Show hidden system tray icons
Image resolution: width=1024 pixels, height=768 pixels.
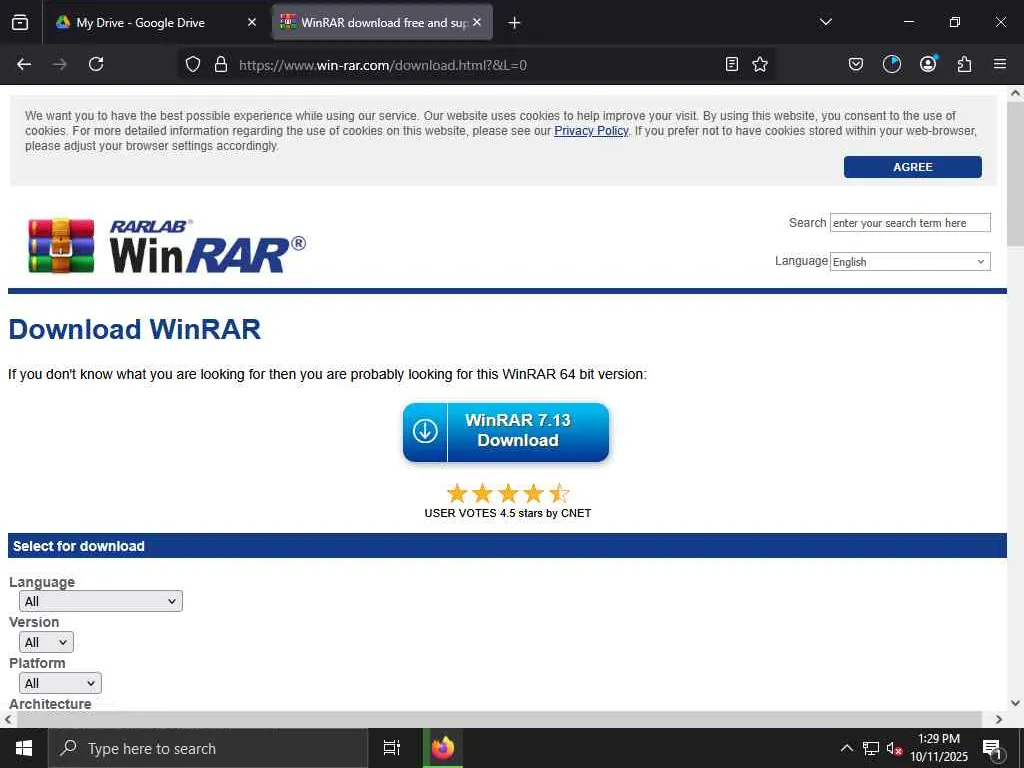click(x=846, y=748)
